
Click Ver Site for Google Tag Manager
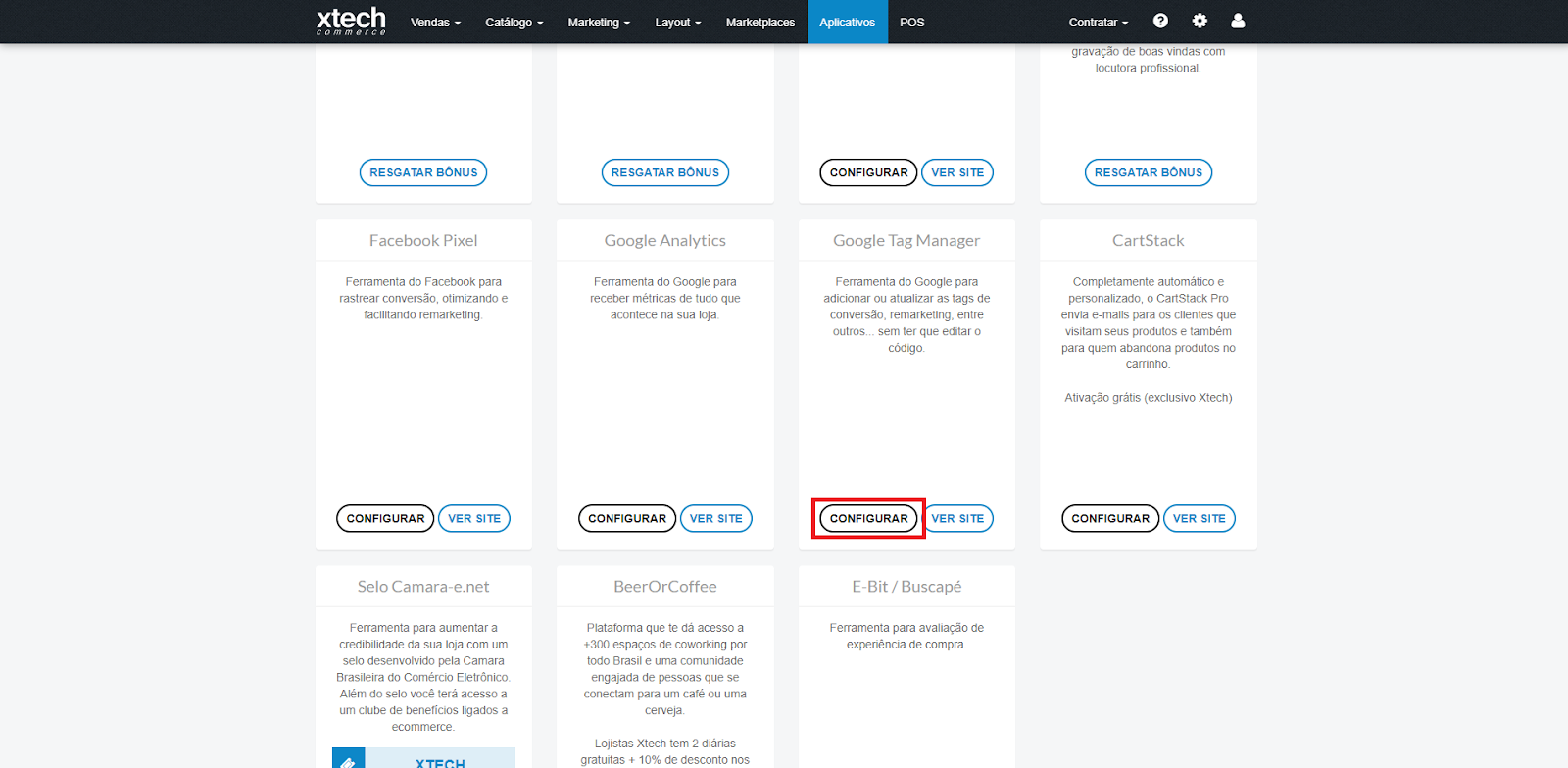(x=957, y=518)
